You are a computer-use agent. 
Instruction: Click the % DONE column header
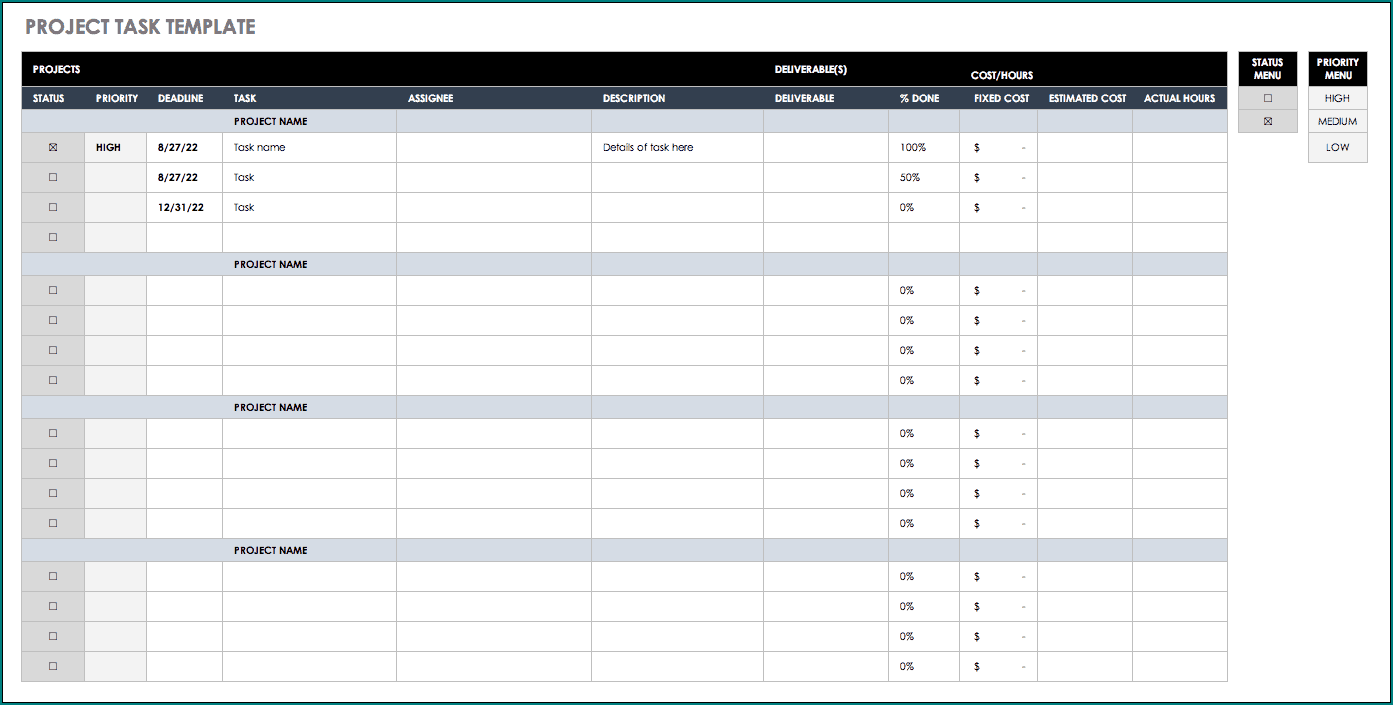(x=919, y=98)
